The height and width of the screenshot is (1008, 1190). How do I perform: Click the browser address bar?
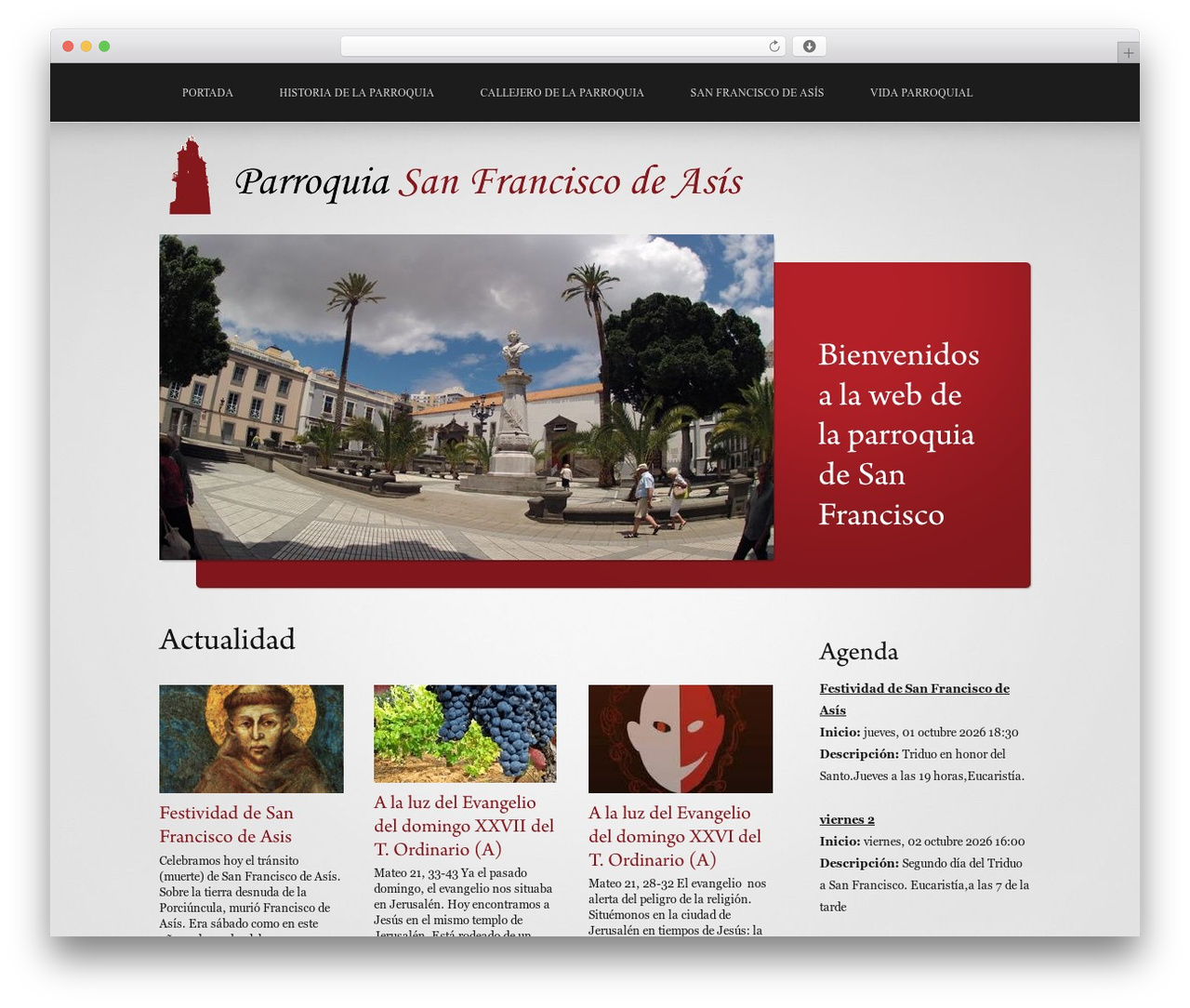pos(563,46)
